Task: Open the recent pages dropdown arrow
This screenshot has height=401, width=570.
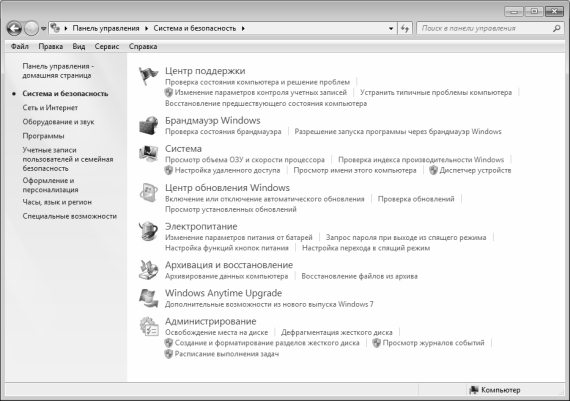Action: pyautogui.click(x=43, y=28)
